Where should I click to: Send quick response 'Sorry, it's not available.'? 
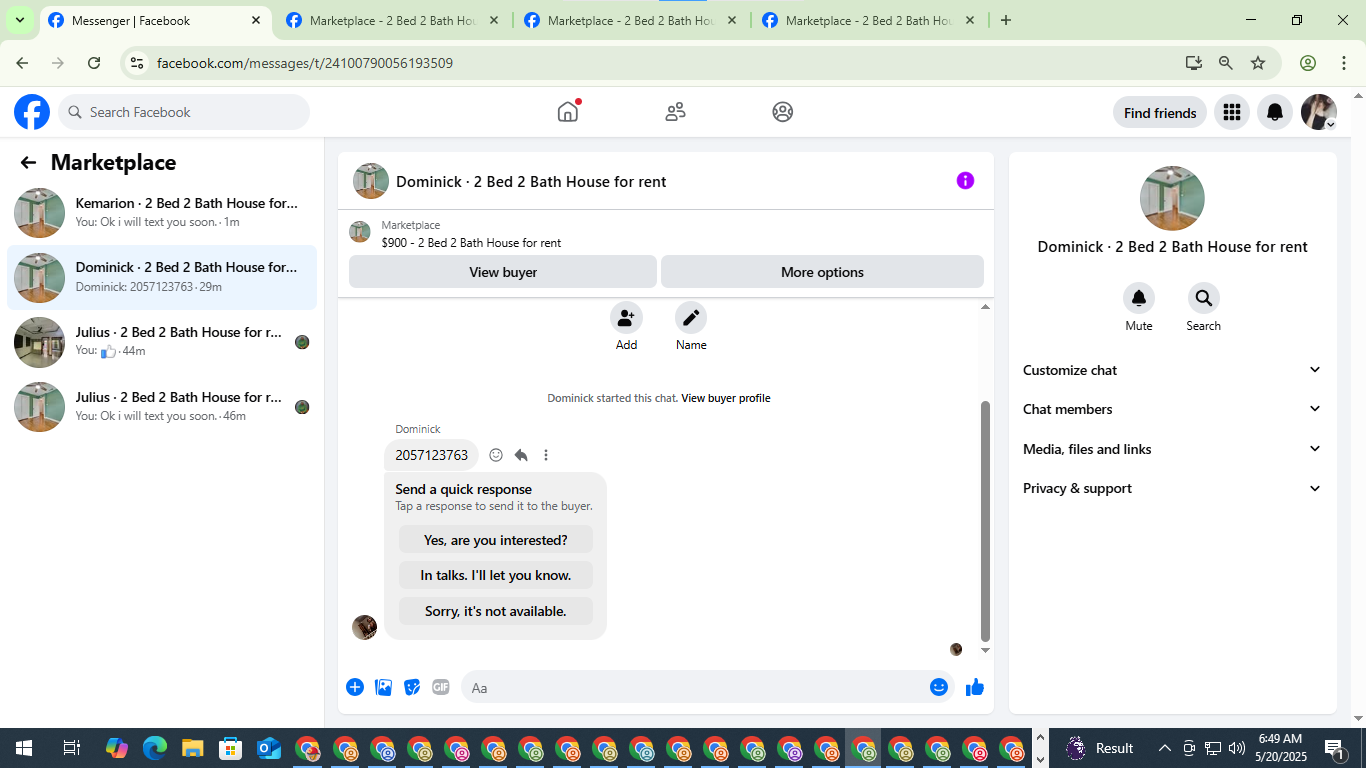(x=495, y=611)
